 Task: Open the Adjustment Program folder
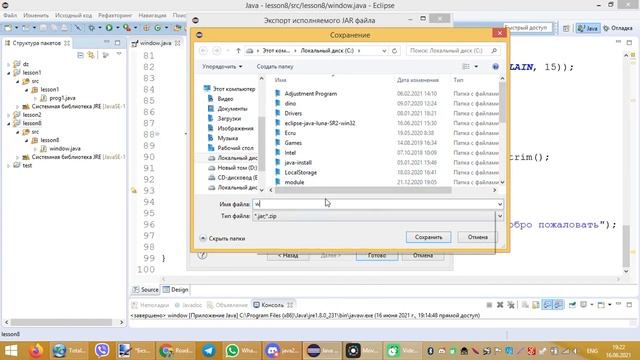point(311,93)
